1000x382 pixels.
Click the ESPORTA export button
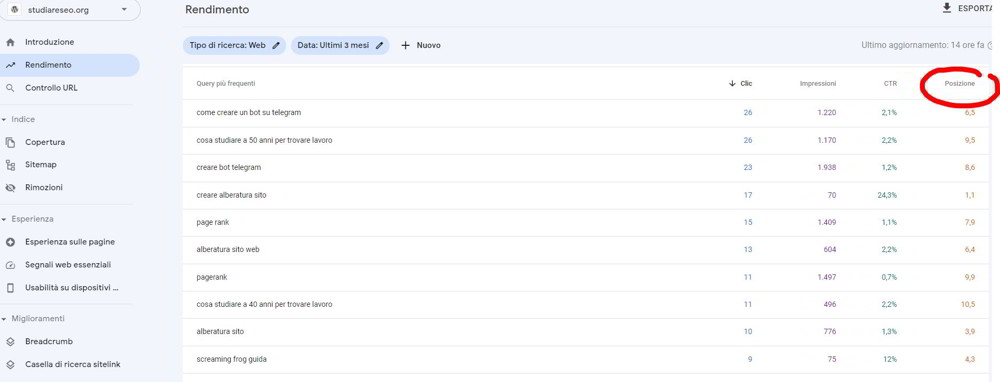967,9
